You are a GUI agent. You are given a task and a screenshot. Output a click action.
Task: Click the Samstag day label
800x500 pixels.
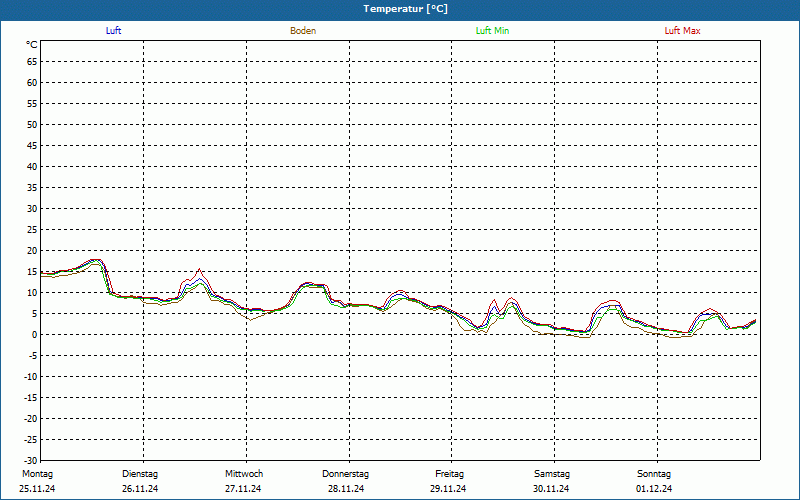[552, 474]
